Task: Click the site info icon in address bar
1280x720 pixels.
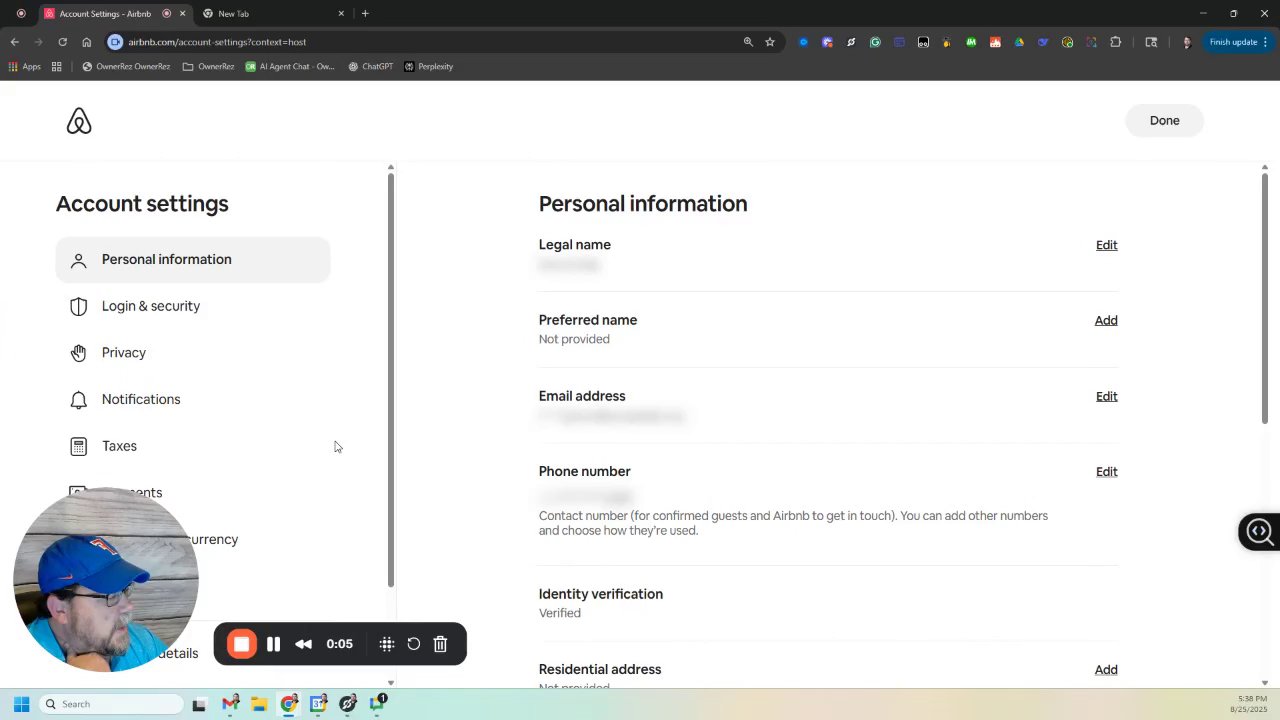Action: 115,42
